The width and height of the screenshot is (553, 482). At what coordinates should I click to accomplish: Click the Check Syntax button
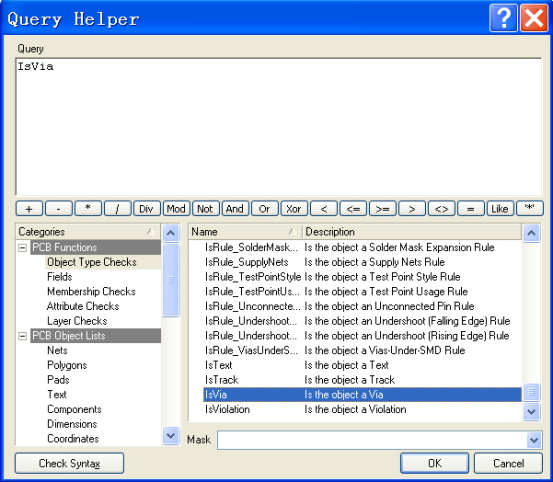(x=69, y=463)
